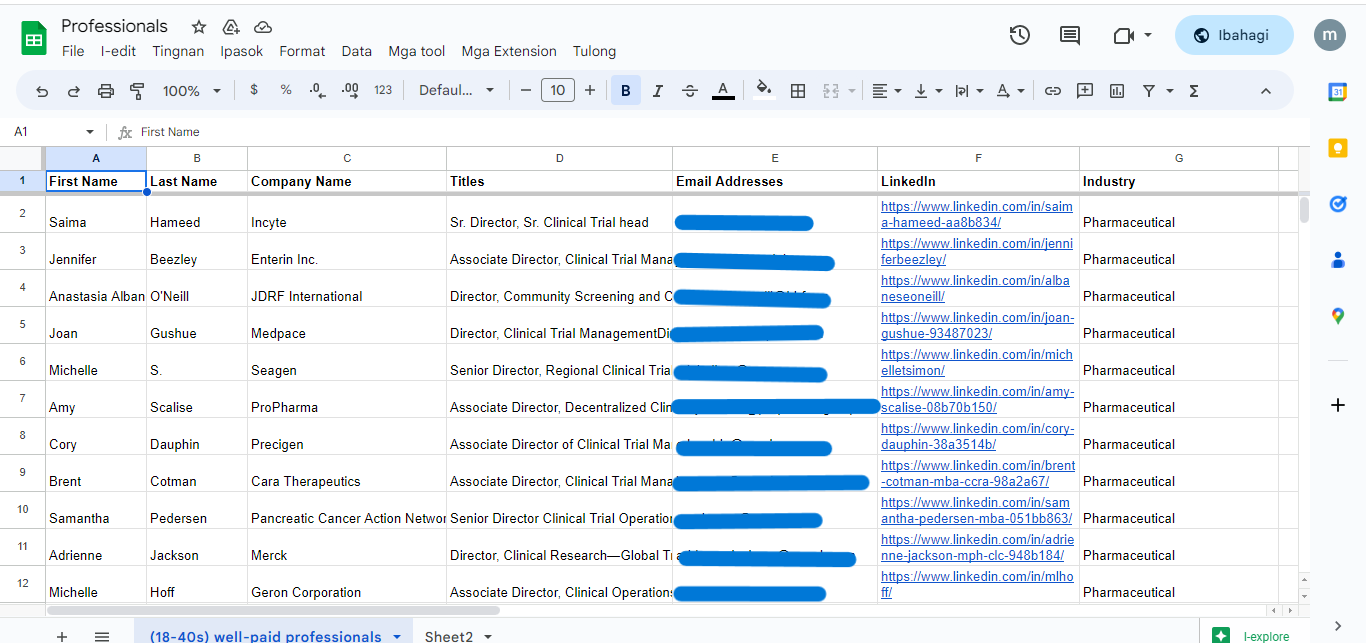Click the Print icon in toolbar
Viewport: 1366px width, 643px height.
[x=106, y=91]
